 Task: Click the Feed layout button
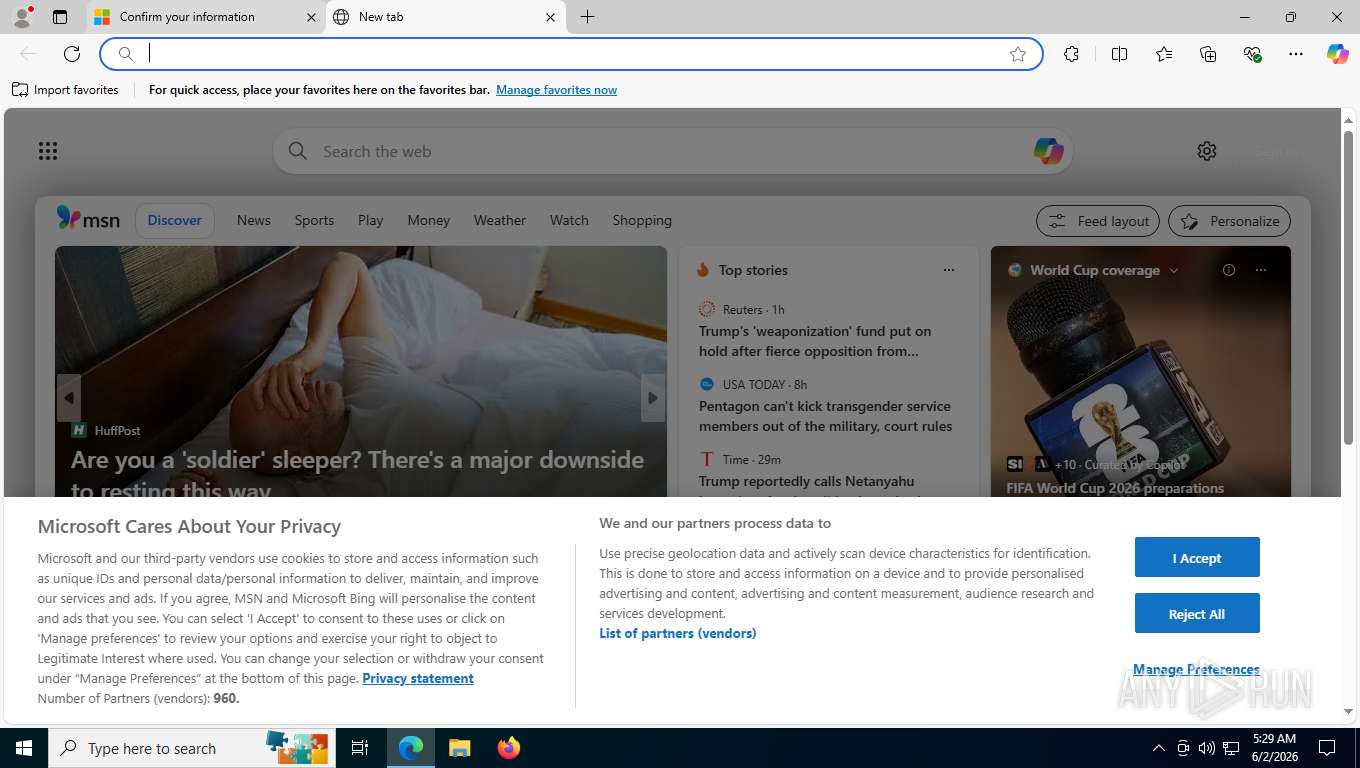point(1098,221)
